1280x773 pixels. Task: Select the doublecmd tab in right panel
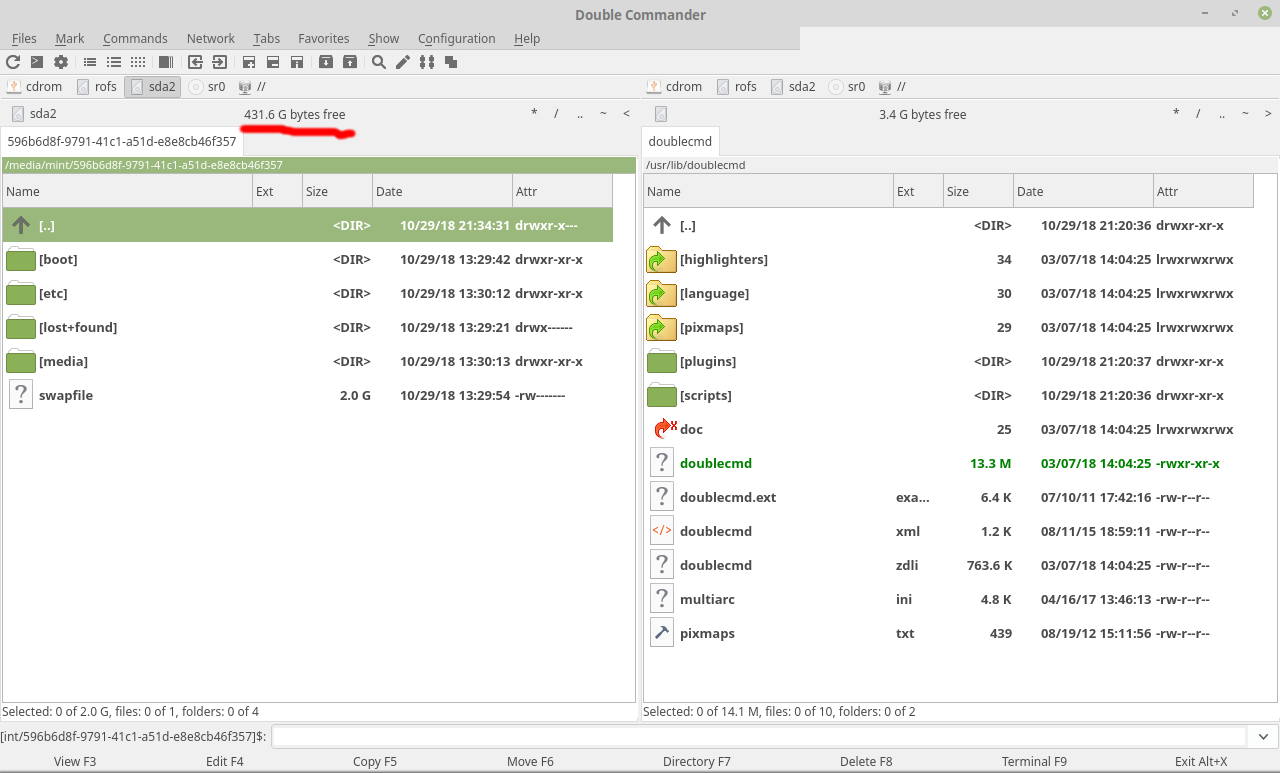coord(680,141)
